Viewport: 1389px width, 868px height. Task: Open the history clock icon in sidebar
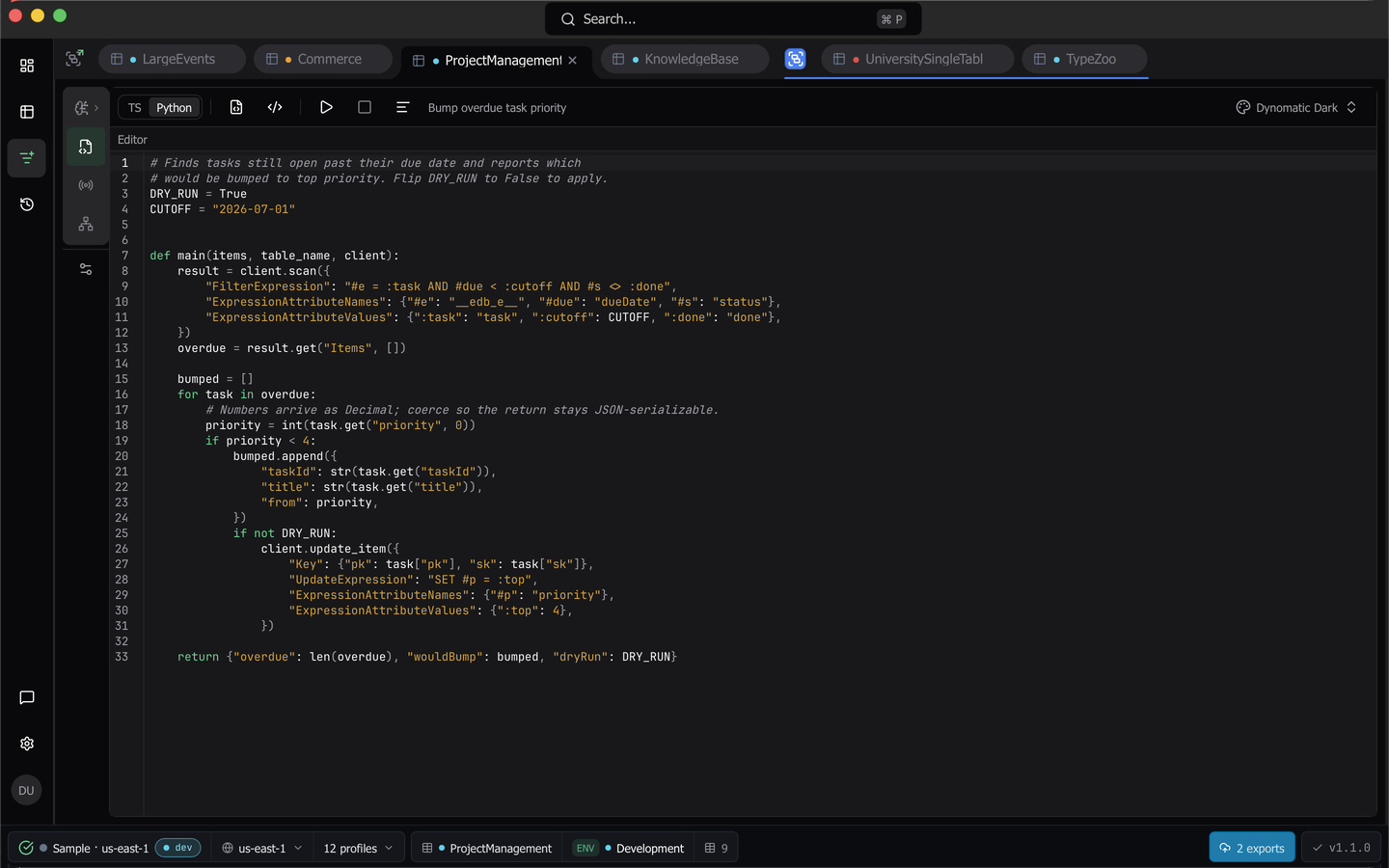tap(27, 204)
